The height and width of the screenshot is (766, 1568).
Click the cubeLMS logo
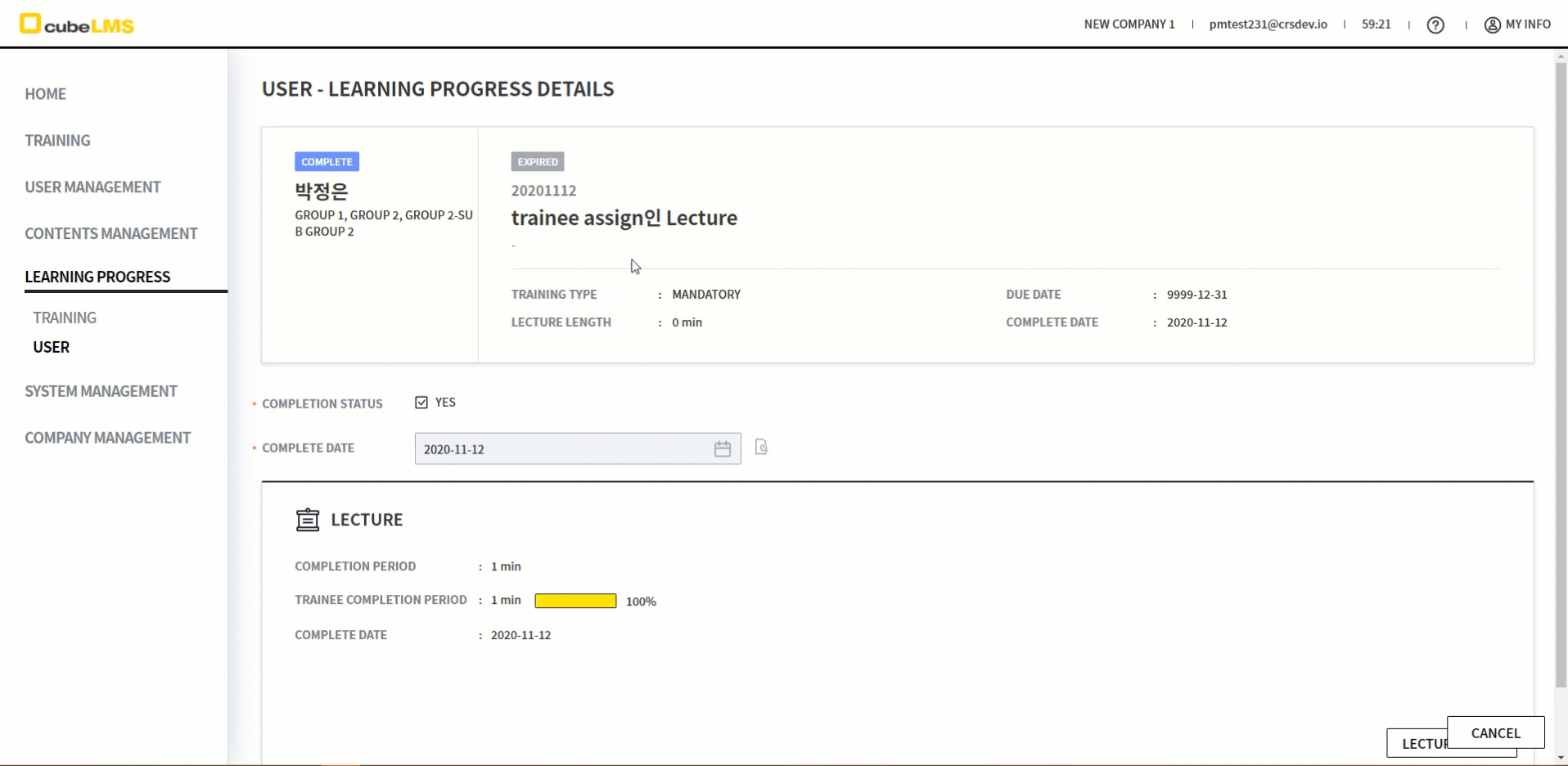click(77, 25)
